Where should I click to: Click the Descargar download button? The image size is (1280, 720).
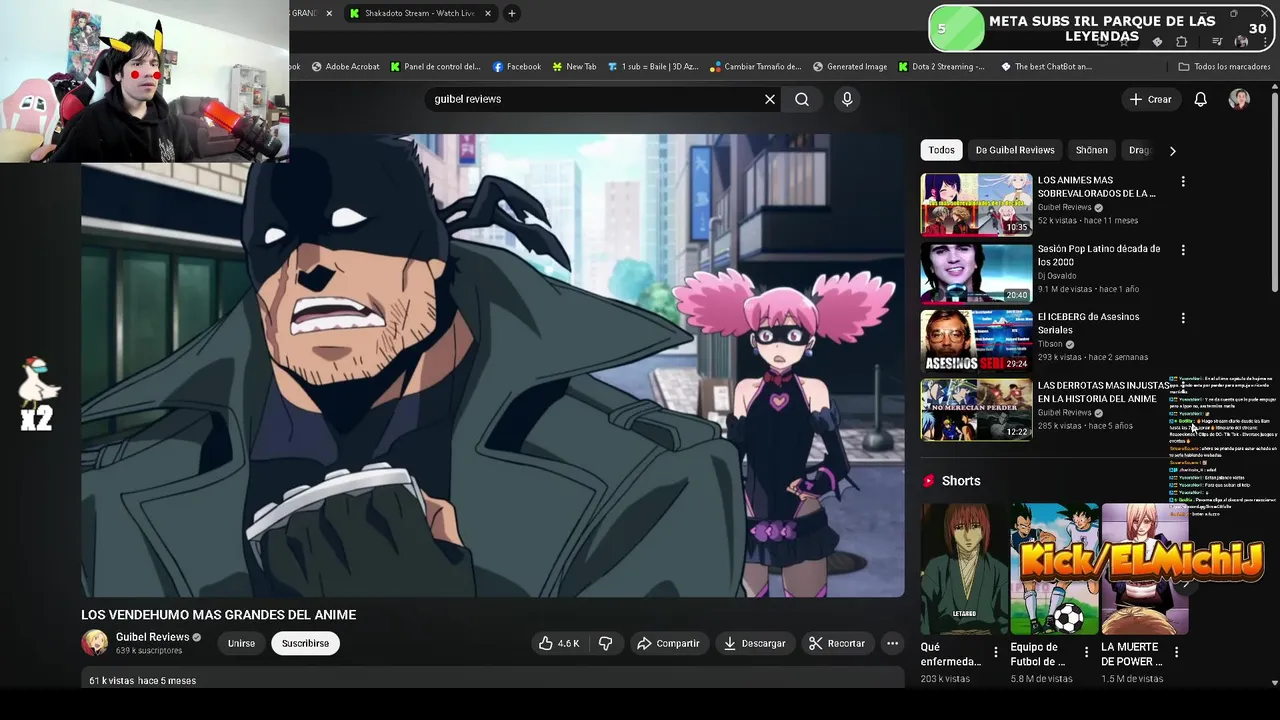point(755,643)
